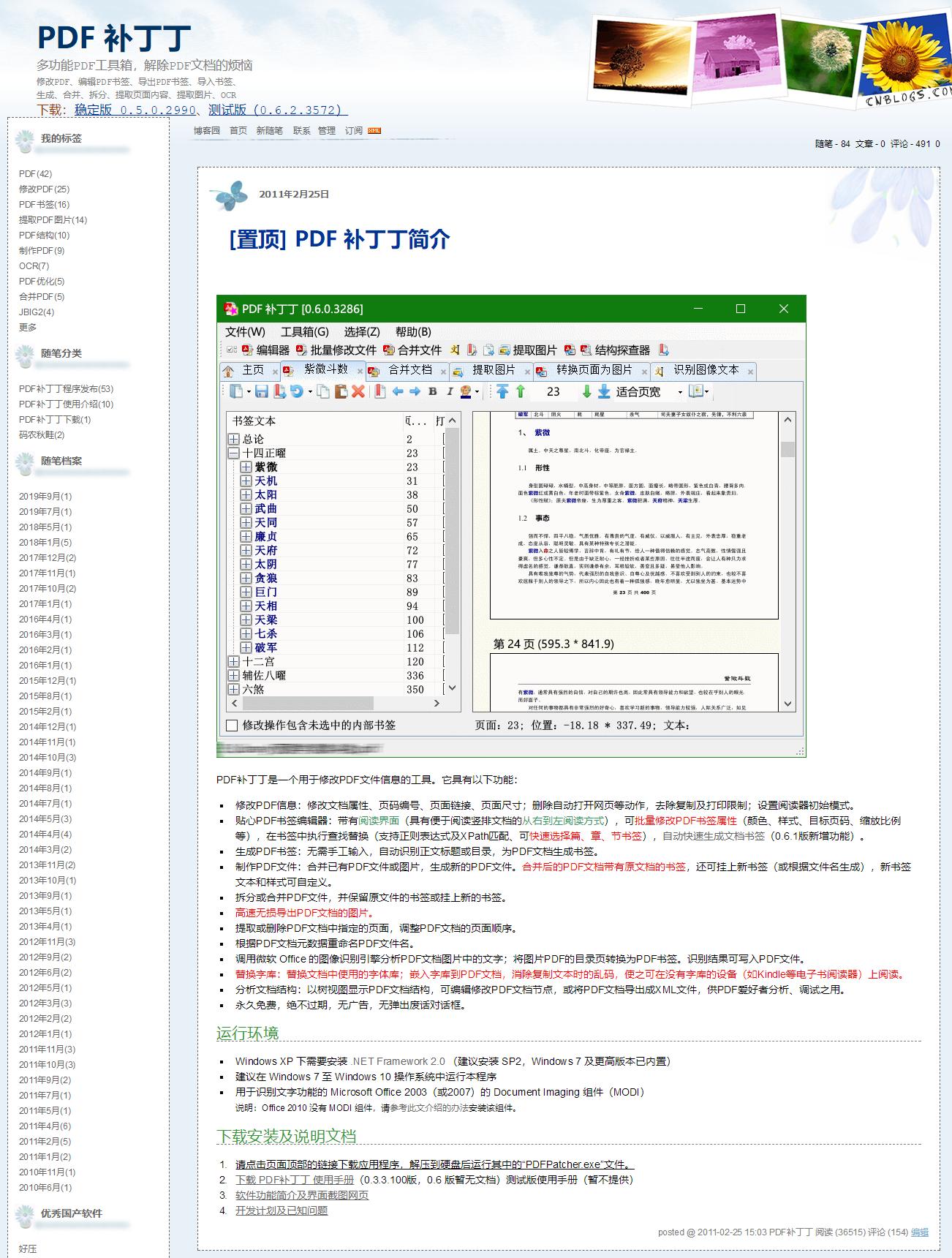Click the save-as icon with red arrow

[279, 392]
